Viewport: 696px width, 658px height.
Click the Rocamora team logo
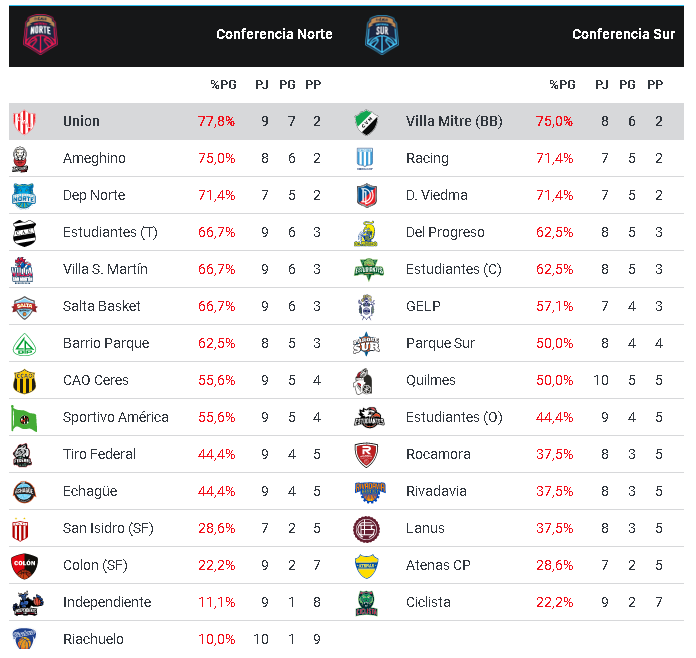click(x=365, y=455)
